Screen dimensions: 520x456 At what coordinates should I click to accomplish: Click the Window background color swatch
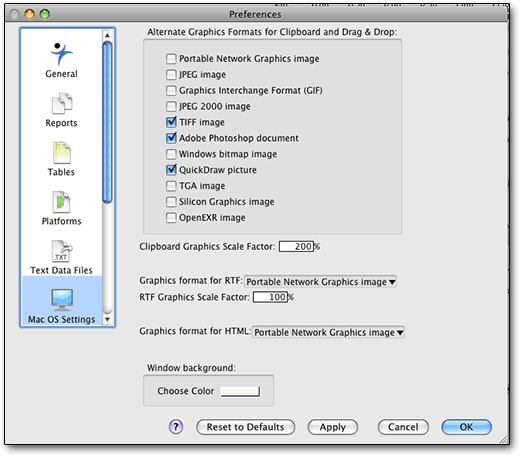click(x=240, y=391)
